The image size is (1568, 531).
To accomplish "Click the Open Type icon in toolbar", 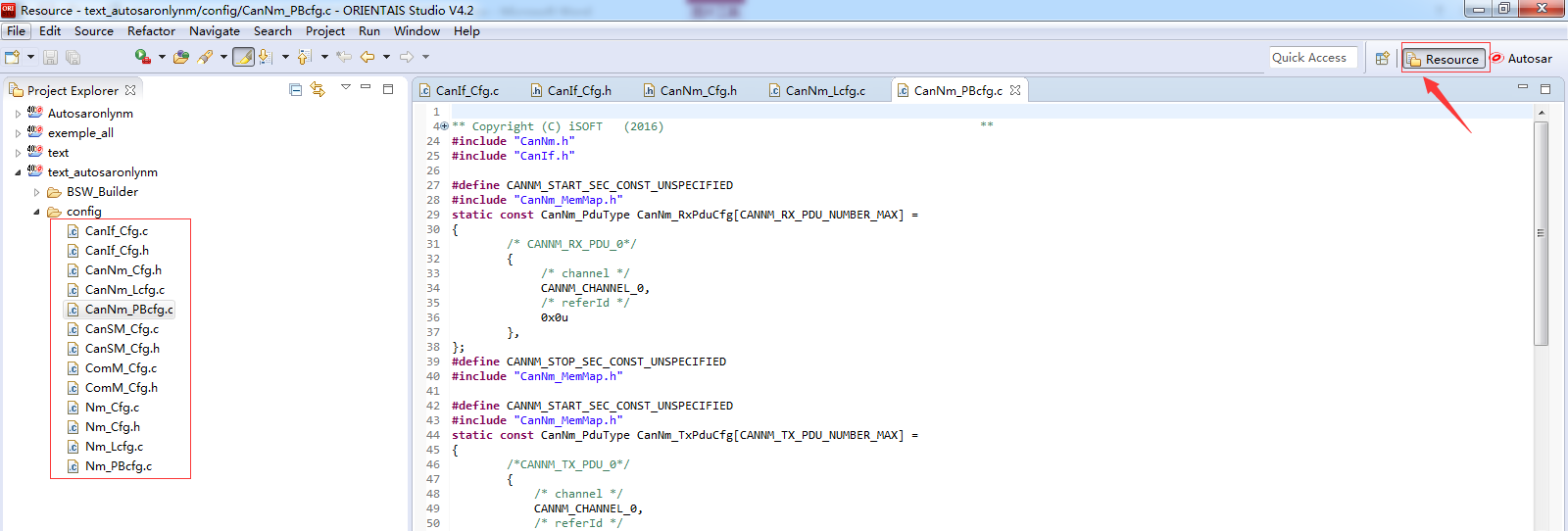I will tap(180, 58).
